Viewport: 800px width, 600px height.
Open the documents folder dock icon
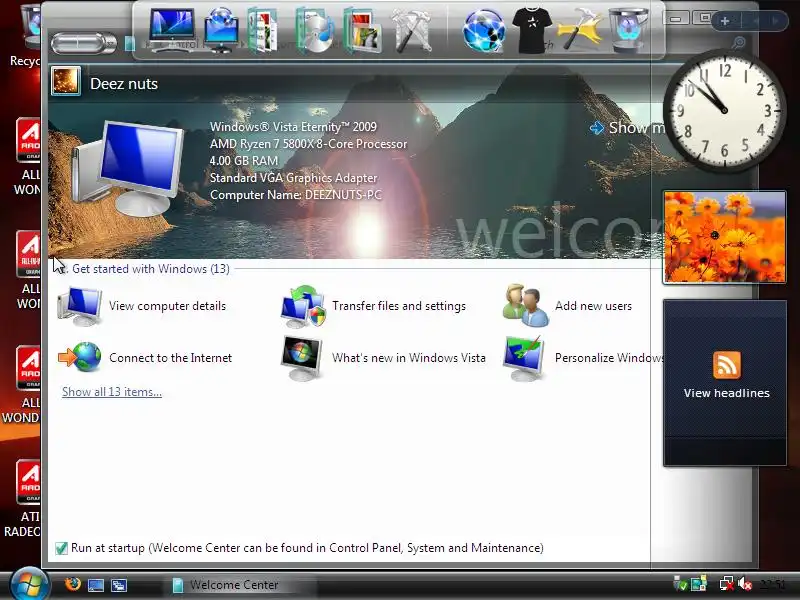(x=263, y=30)
